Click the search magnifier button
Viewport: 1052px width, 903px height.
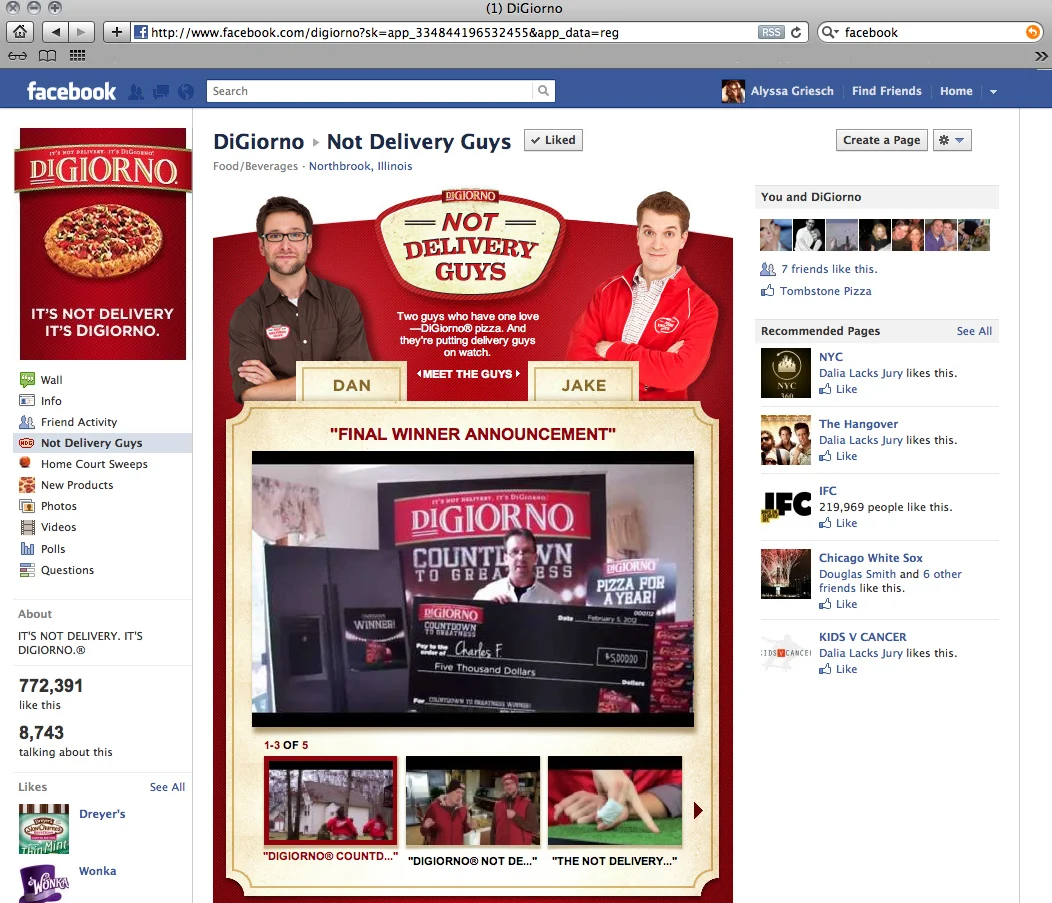543,91
